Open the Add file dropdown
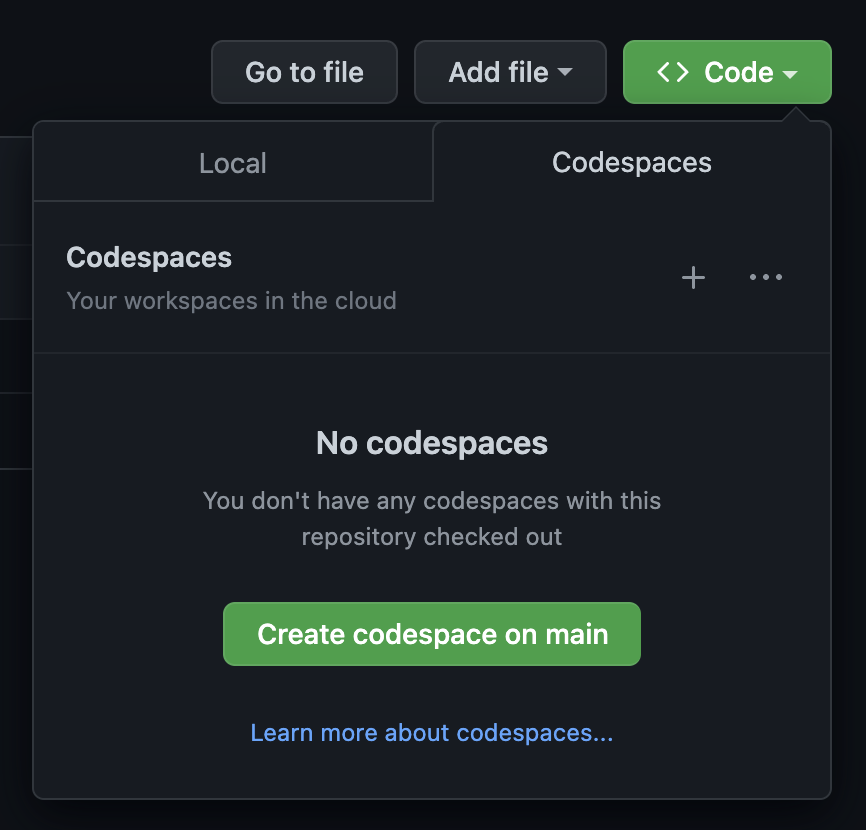The width and height of the screenshot is (866, 830). click(x=510, y=71)
